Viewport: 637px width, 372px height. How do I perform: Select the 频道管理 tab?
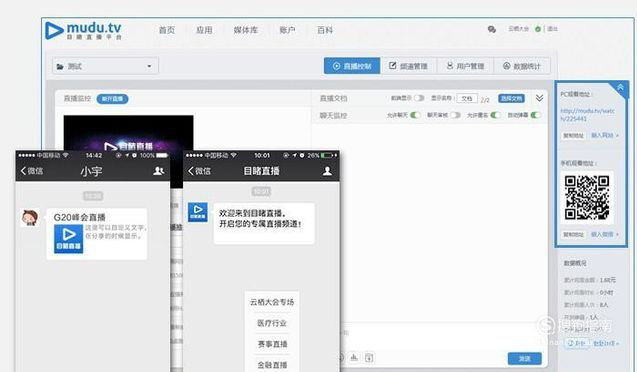(408, 66)
